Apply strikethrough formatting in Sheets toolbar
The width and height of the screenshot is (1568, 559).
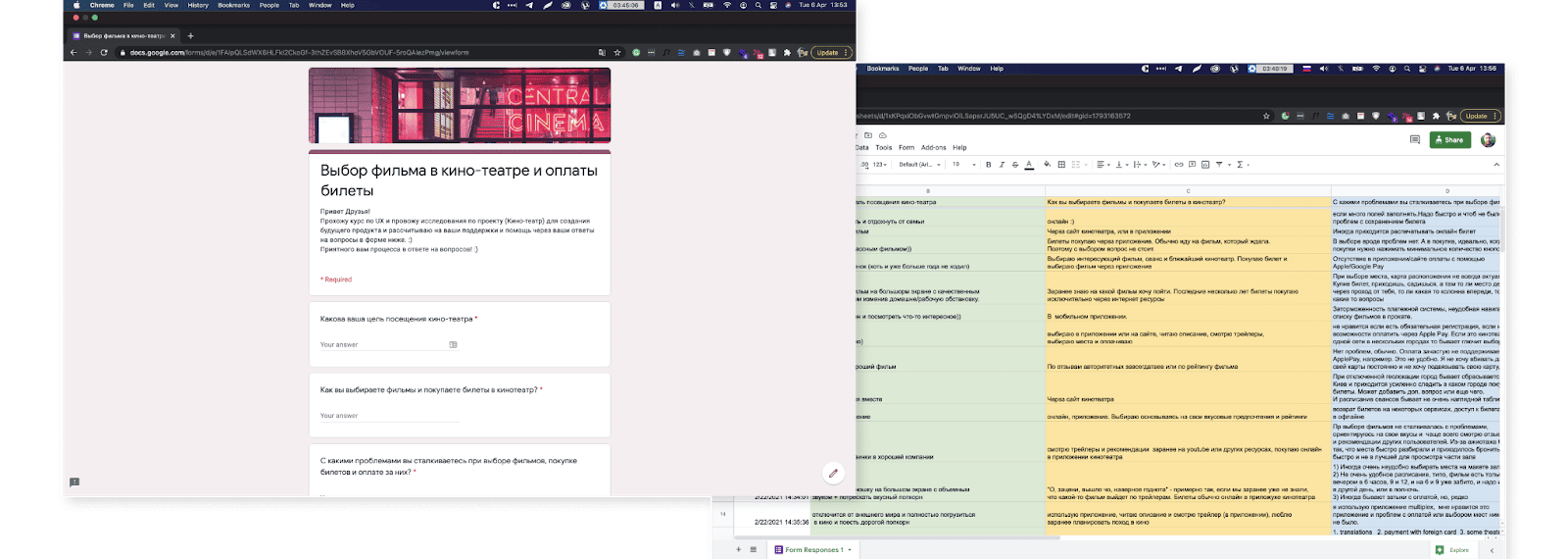click(1015, 165)
